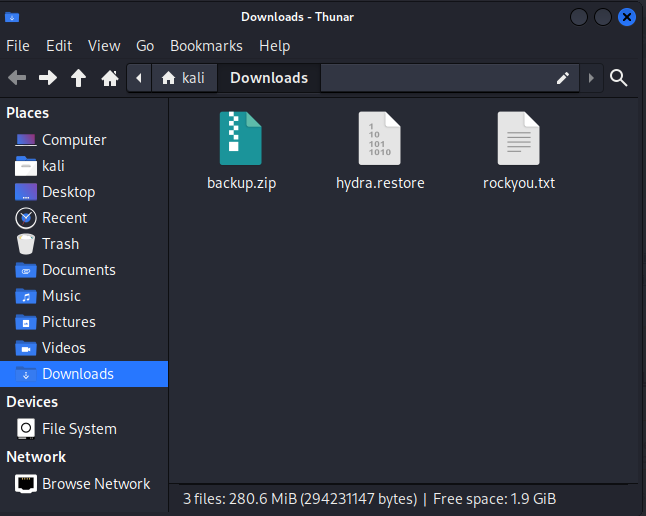Open the Music label in sidebar
Viewport: 646px width, 516px height.
click(61, 296)
